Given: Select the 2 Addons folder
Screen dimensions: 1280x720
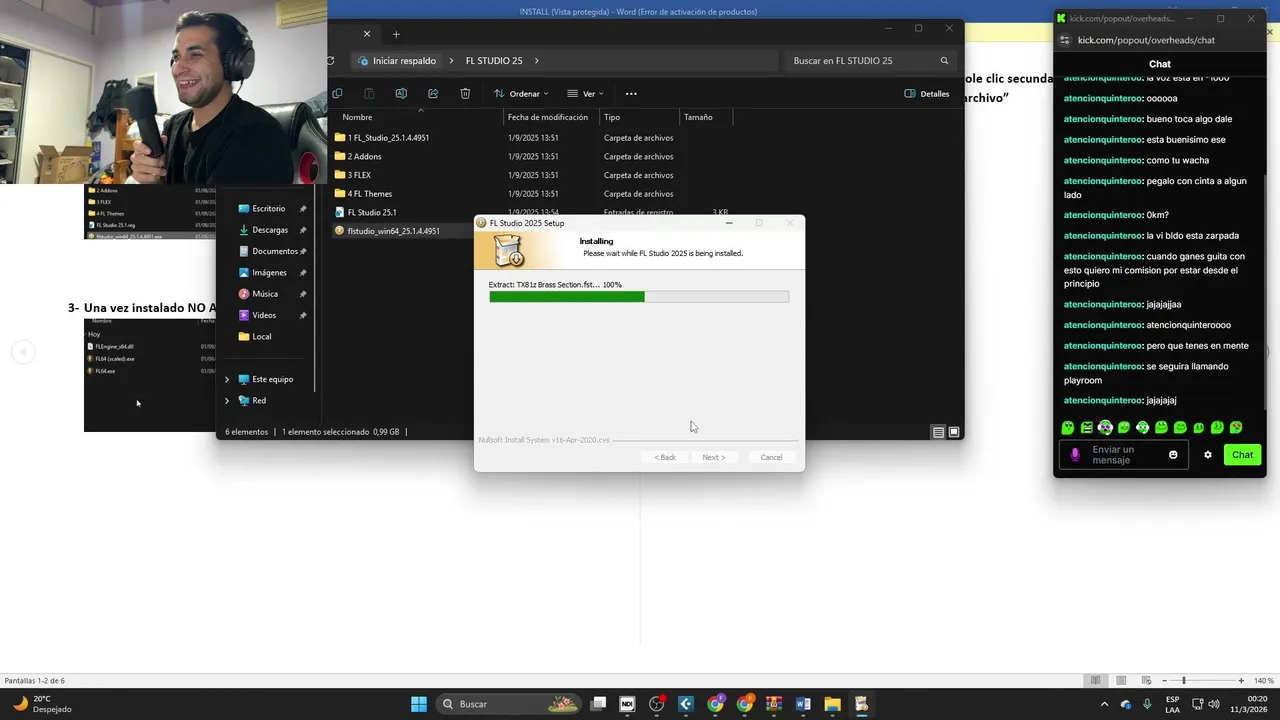Looking at the screenshot, I should click(364, 156).
